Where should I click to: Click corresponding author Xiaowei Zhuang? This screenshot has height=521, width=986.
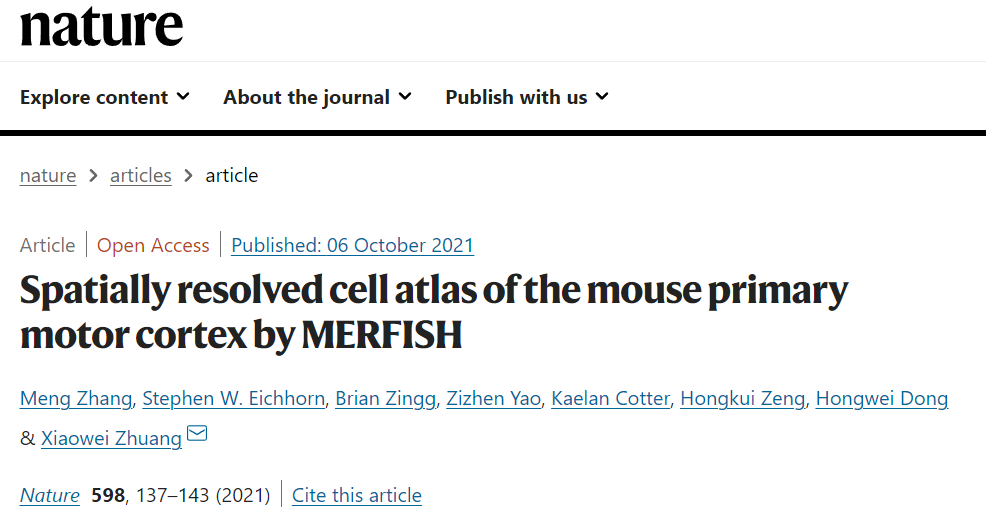[111, 438]
